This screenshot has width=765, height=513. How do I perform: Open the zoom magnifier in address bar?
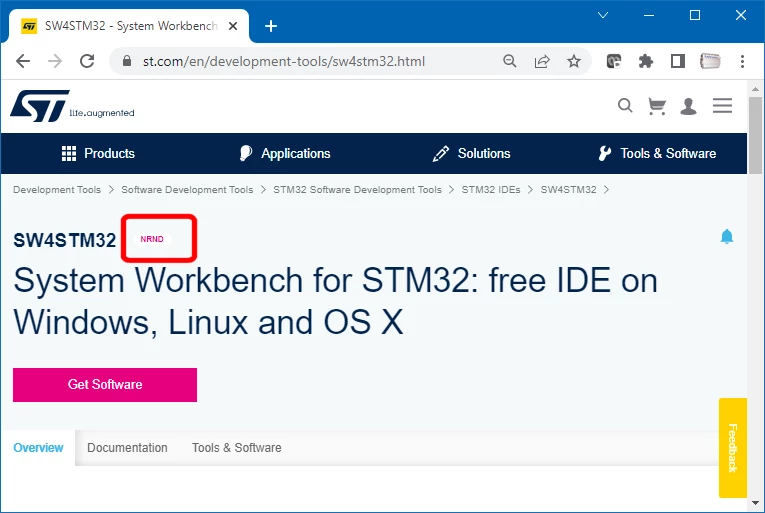(509, 61)
